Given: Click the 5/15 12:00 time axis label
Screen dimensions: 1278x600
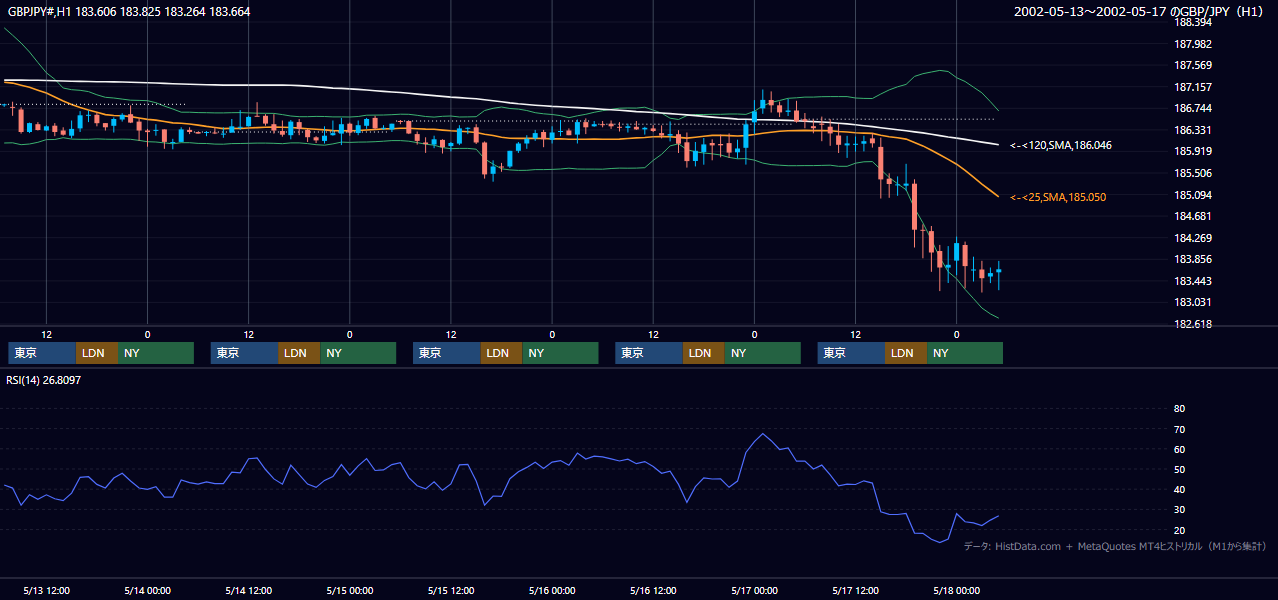Looking at the screenshot, I should [x=450, y=590].
